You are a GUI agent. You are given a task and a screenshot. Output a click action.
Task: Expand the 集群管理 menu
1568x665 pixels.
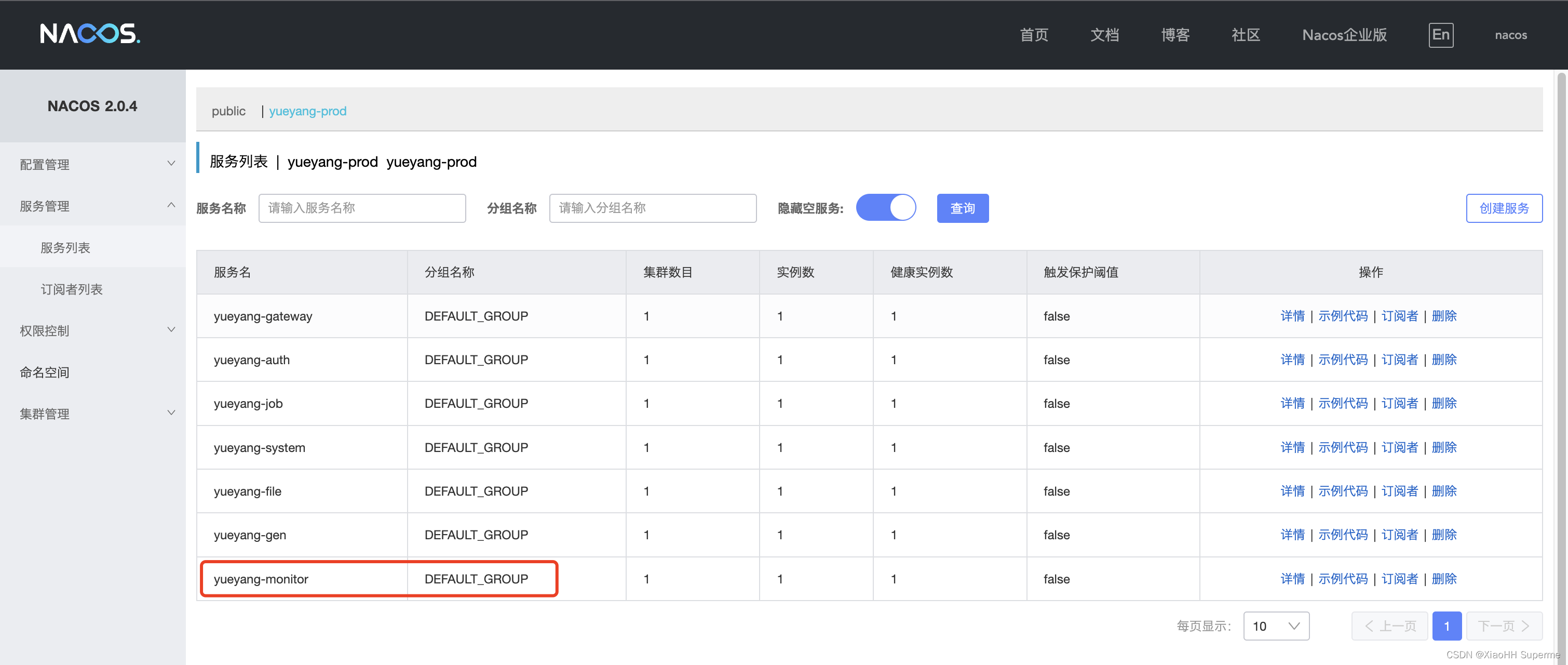[x=92, y=414]
